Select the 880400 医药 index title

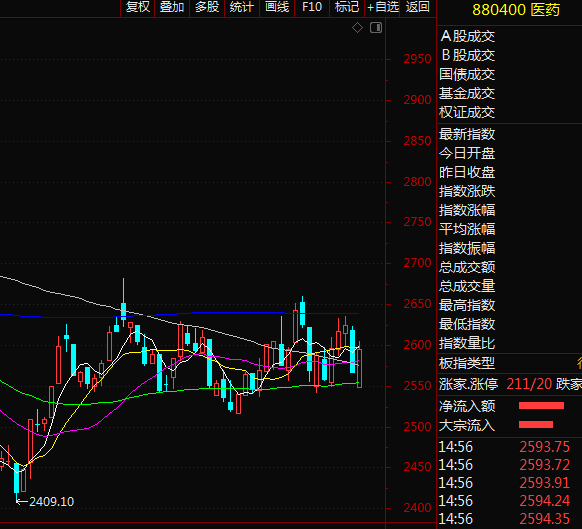pyautogui.click(x=516, y=10)
